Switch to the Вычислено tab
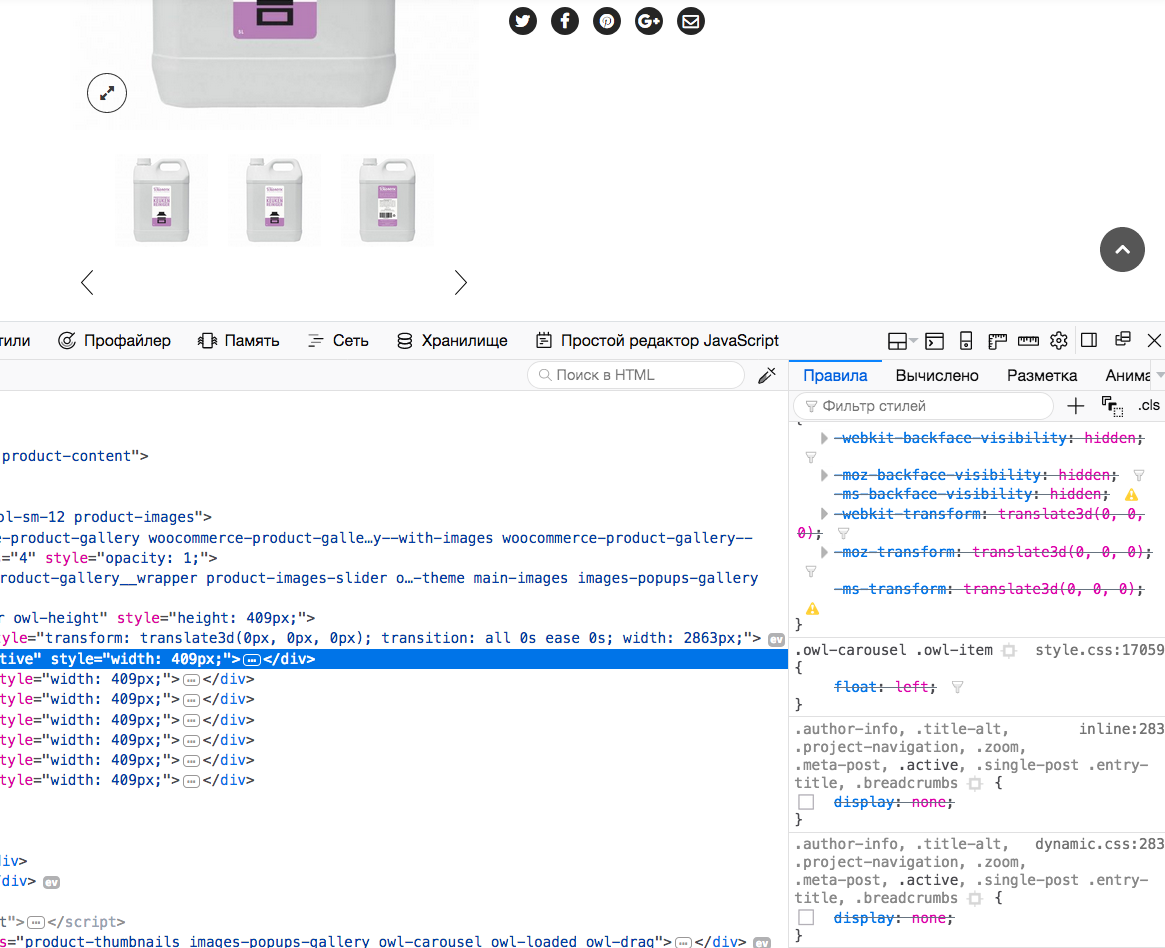1165x948 pixels. [x=937, y=375]
